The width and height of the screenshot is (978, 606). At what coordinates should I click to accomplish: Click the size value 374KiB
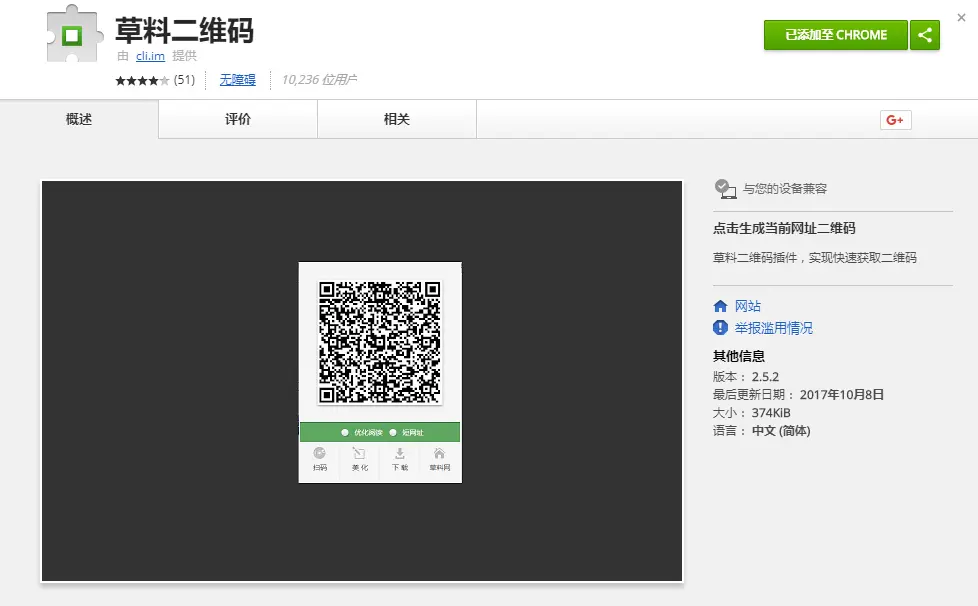771,413
